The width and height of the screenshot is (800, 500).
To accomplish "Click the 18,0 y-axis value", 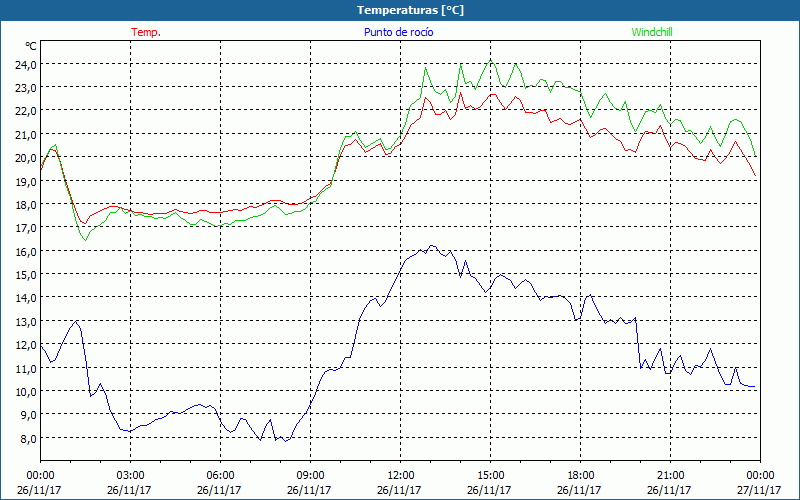I will (x=27, y=205).
